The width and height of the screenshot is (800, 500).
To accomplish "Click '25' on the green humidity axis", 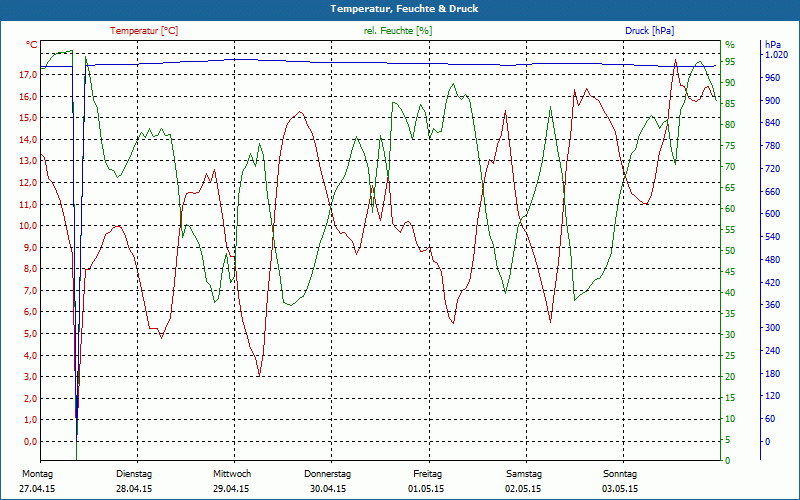I will pos(730,356).
